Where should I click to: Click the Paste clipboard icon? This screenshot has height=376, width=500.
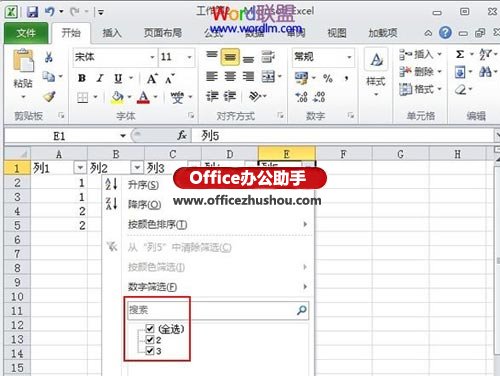tap(23, 61)
